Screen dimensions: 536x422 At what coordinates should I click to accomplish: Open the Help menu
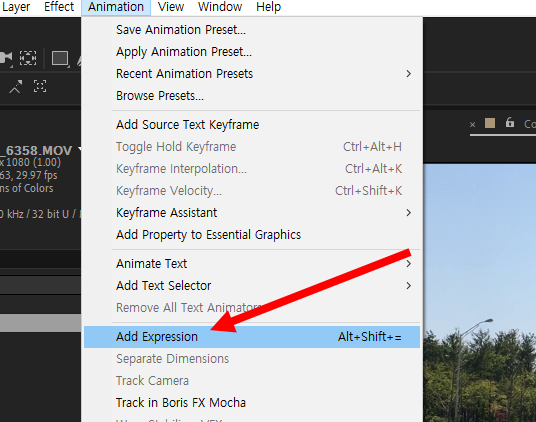(x=268, y=7)
